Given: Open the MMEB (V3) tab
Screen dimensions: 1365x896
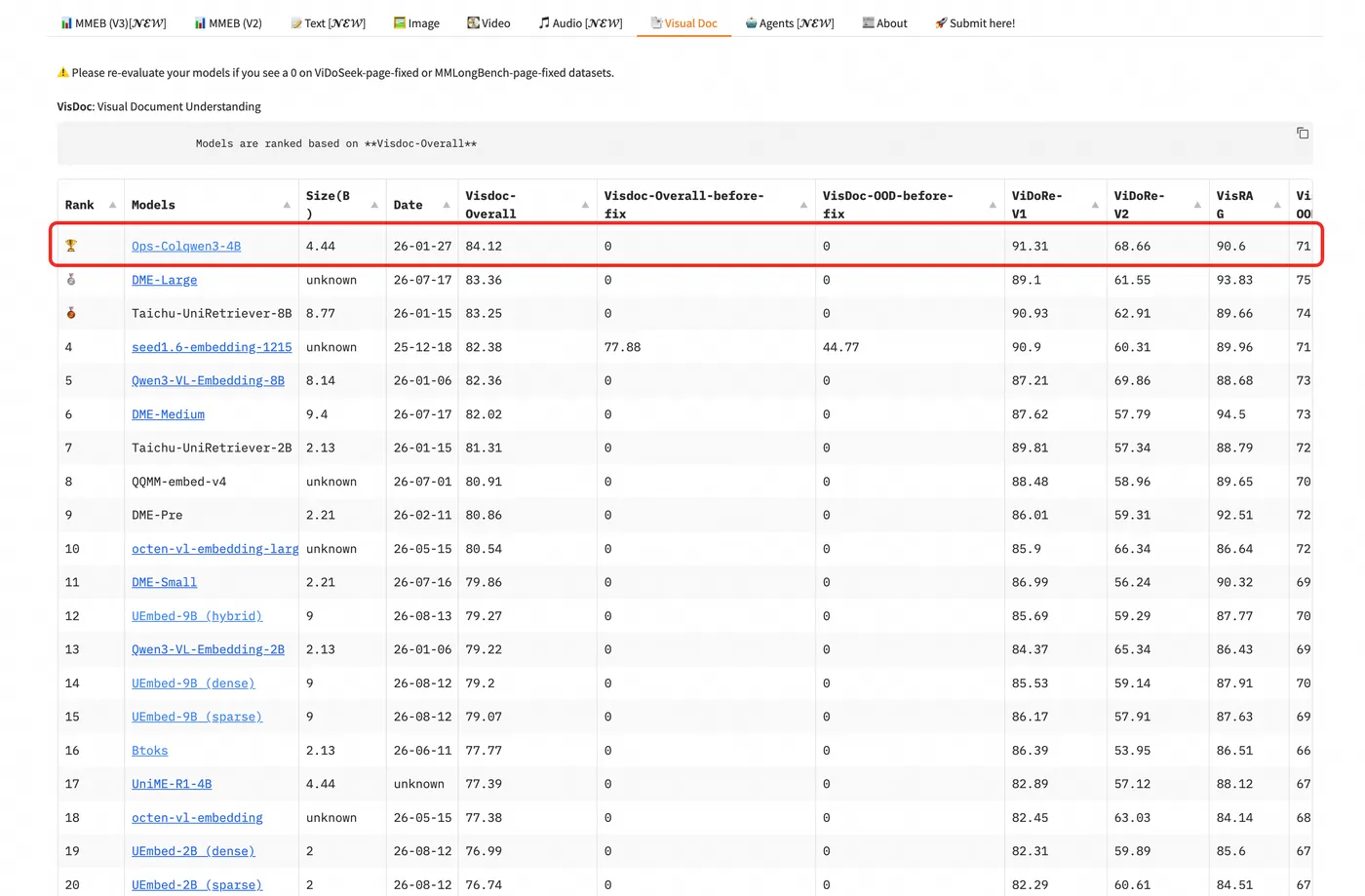Looking at the screenshot, I should [x=113, y=22].
